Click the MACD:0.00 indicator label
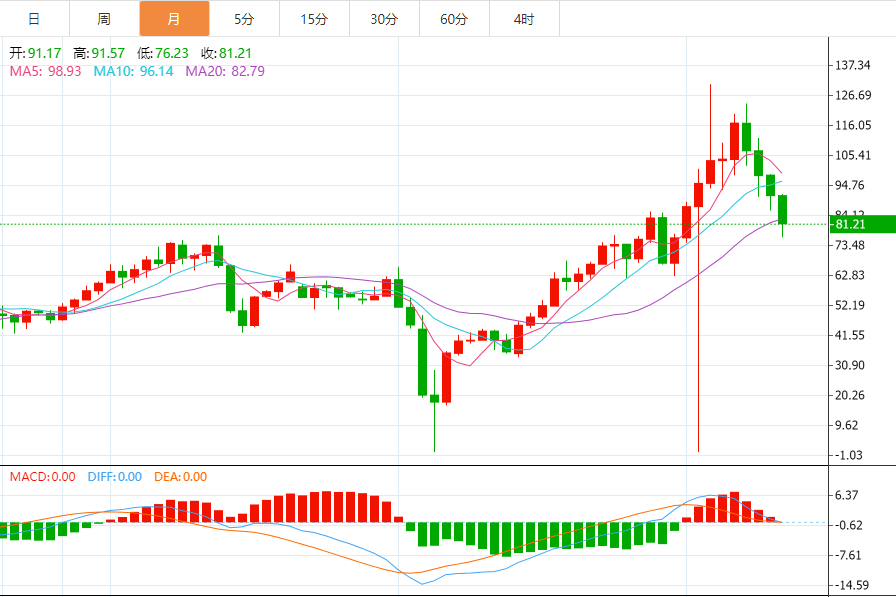Viewport: 896px width, 597px height. click(x=43, y=476)
